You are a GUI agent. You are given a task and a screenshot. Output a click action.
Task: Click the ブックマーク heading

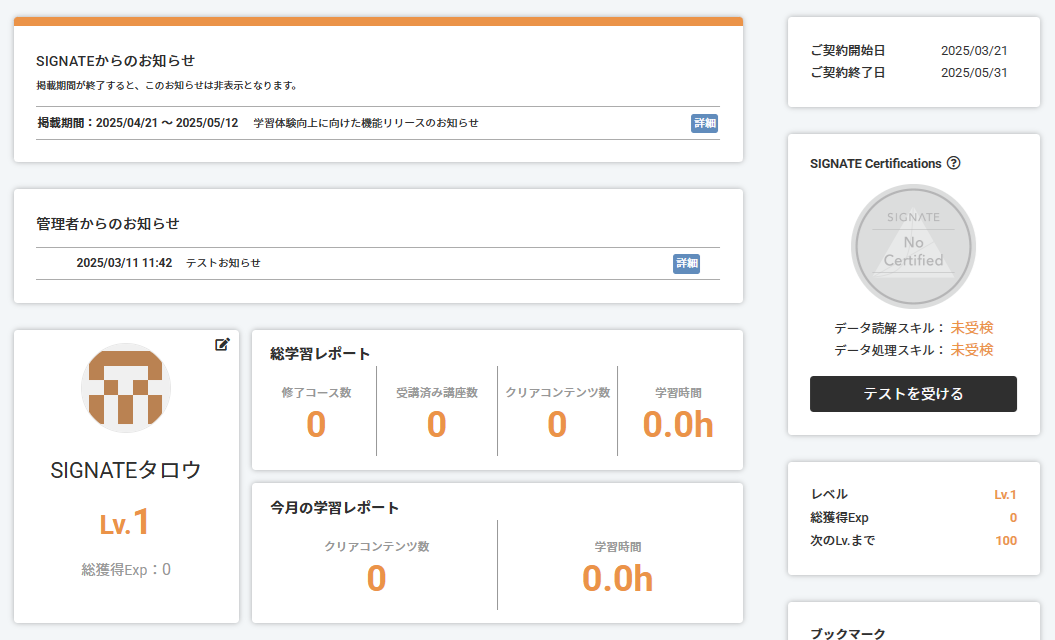(x=848, y=634)
